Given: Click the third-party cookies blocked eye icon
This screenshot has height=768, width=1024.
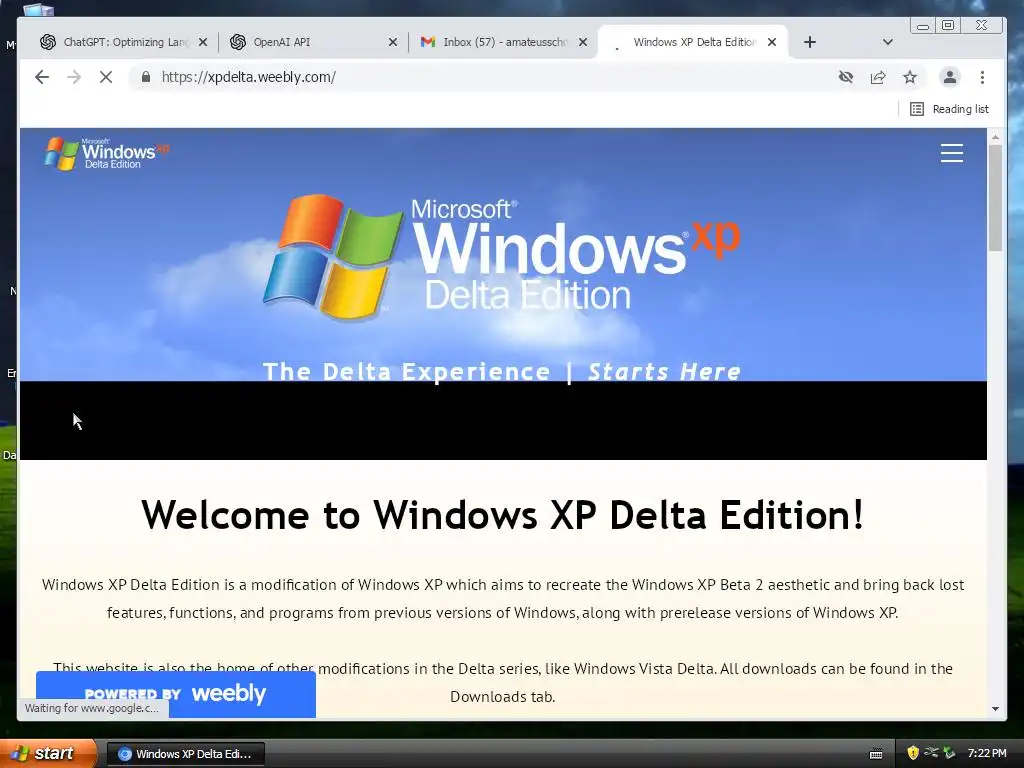Looking at the screenshot, I should (x=846, y=77).
